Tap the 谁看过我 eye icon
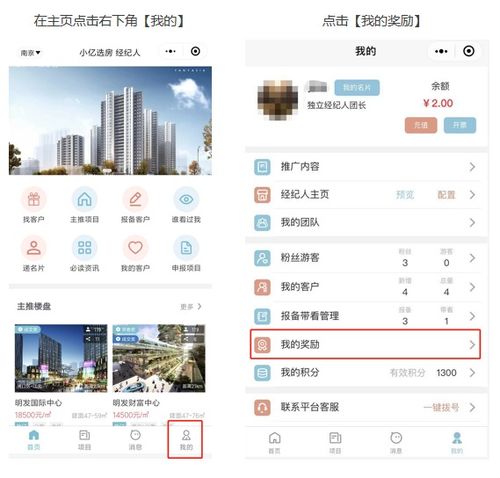Screen dimensions: 500x478 186,199
